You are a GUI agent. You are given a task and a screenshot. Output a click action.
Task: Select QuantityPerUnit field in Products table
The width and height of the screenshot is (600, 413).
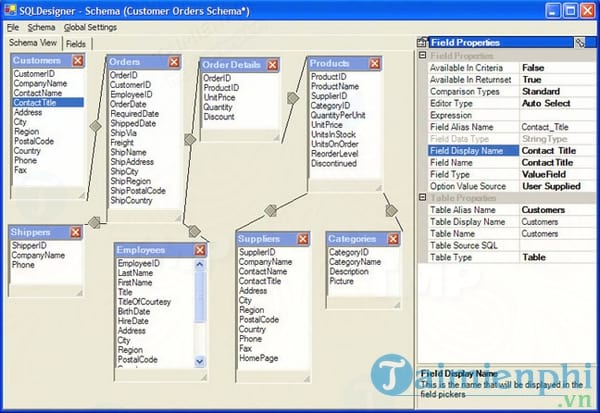click(338, 115)
